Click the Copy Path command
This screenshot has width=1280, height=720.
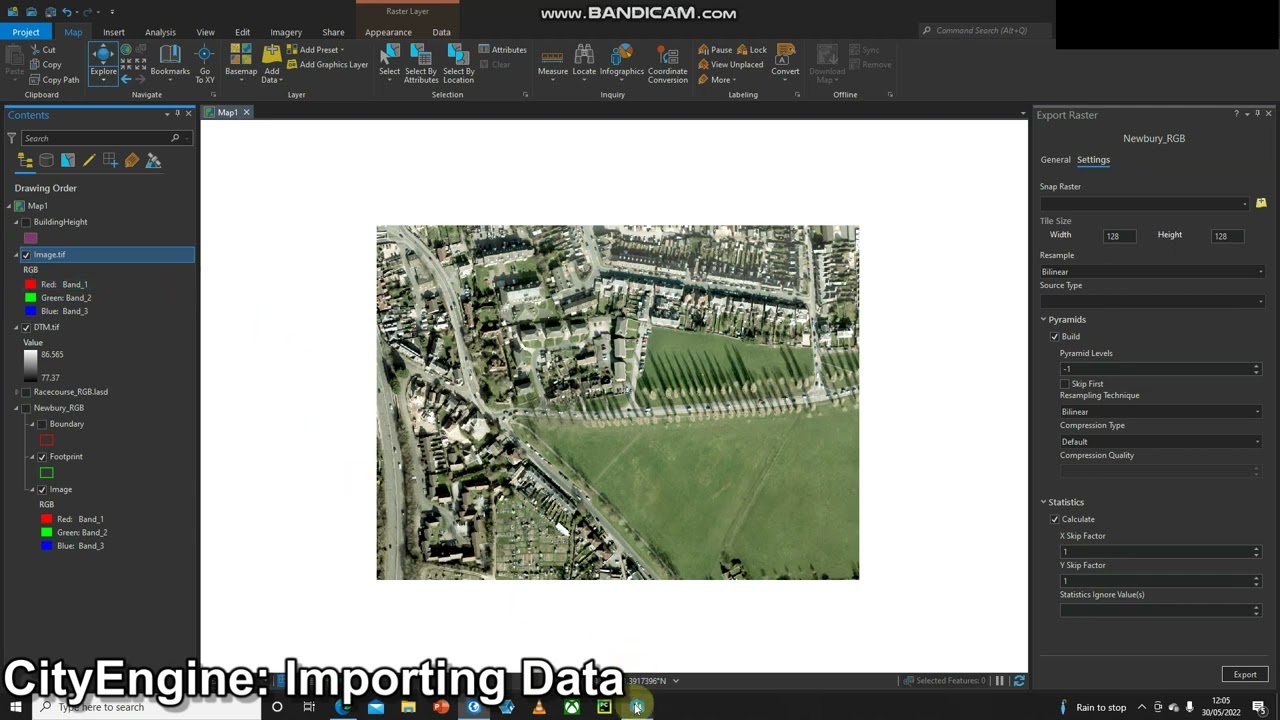pyautogui.click(x=54, y=80)
